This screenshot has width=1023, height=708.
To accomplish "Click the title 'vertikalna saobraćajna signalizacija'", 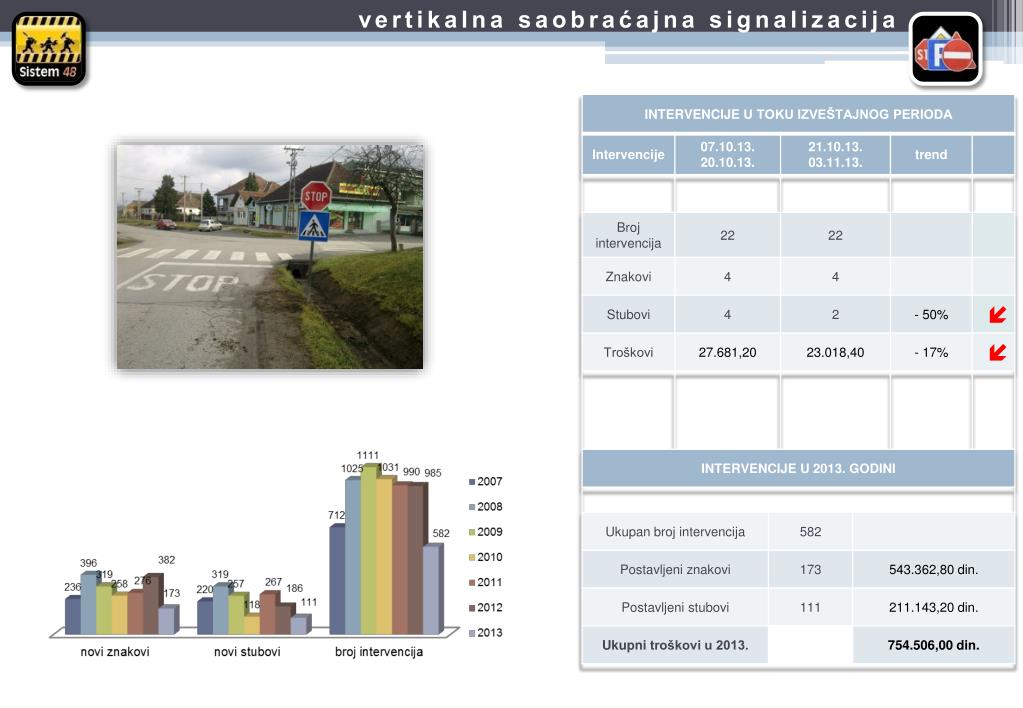I will click(x=628, y=20).
